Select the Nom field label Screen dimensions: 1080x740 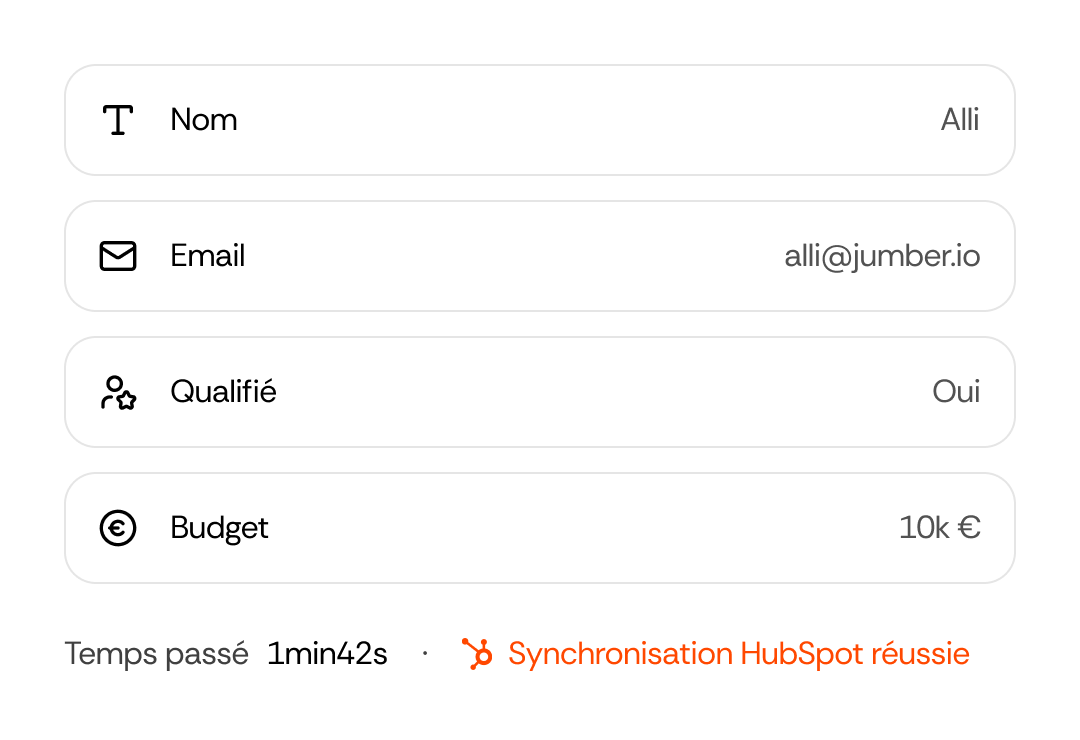tap(204, 120)
